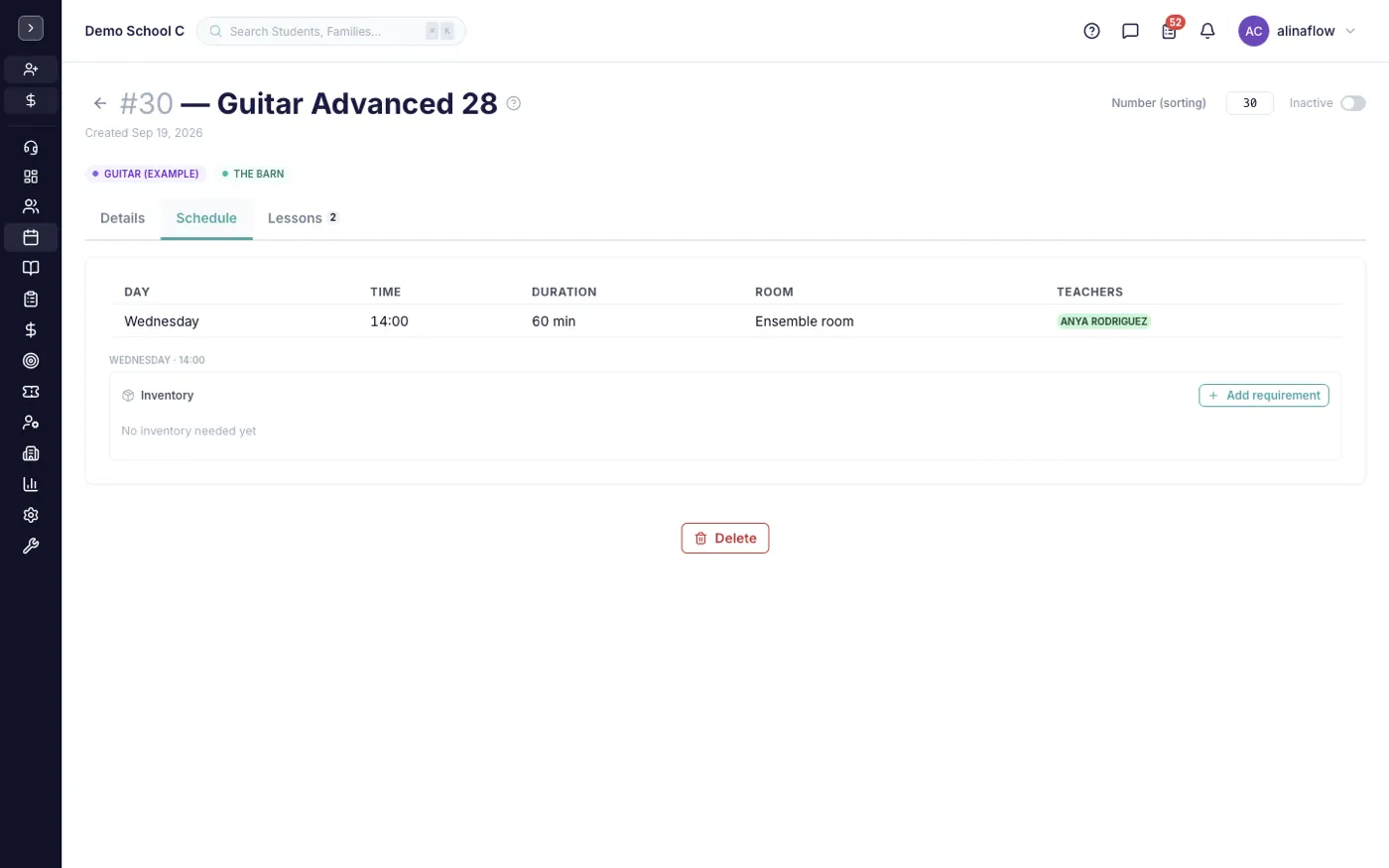Open the settings gear icon in sidebar
The height and width of the screenshot is (868, 1389).
point(31,515)
